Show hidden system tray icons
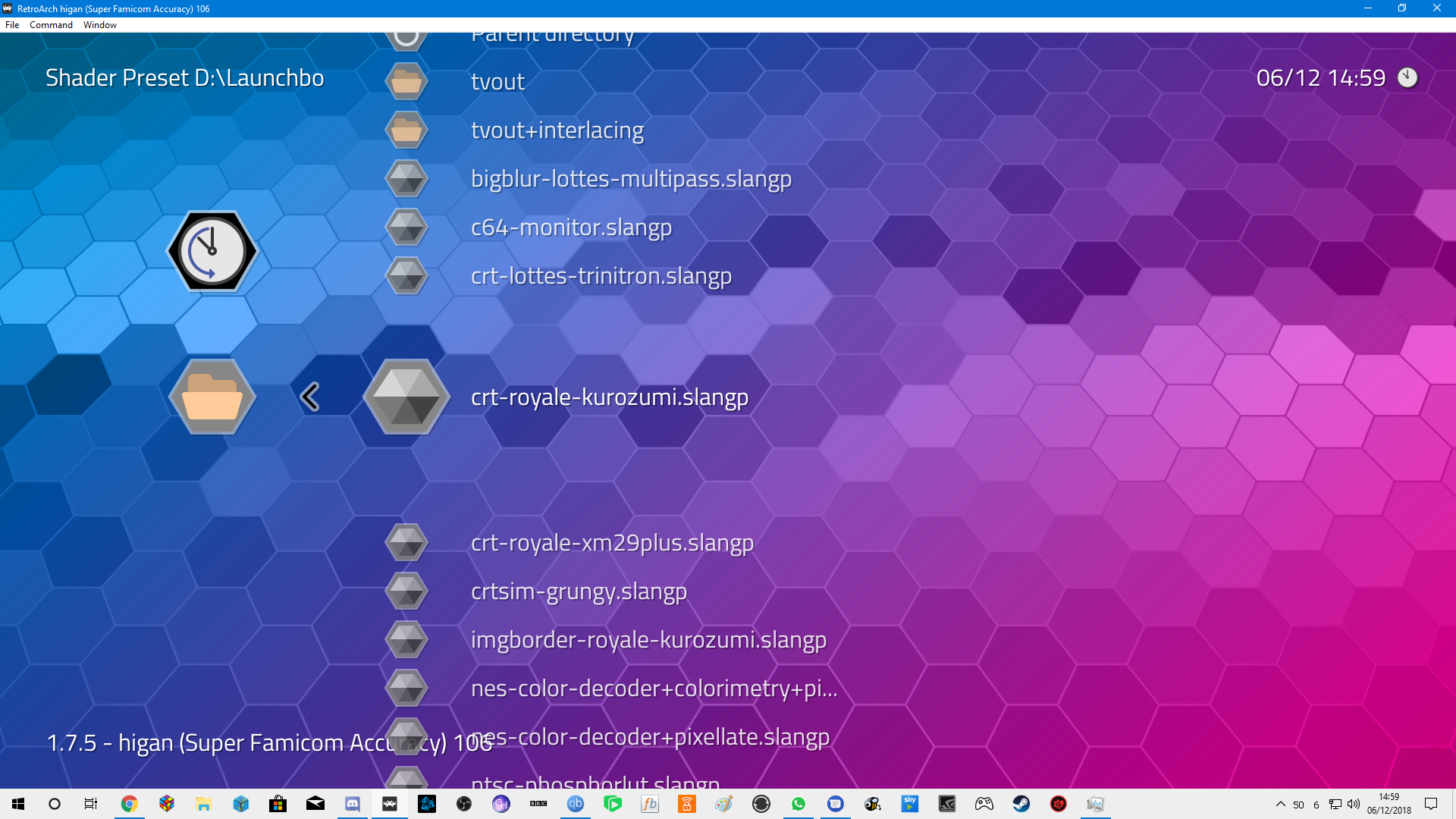 1280,804
